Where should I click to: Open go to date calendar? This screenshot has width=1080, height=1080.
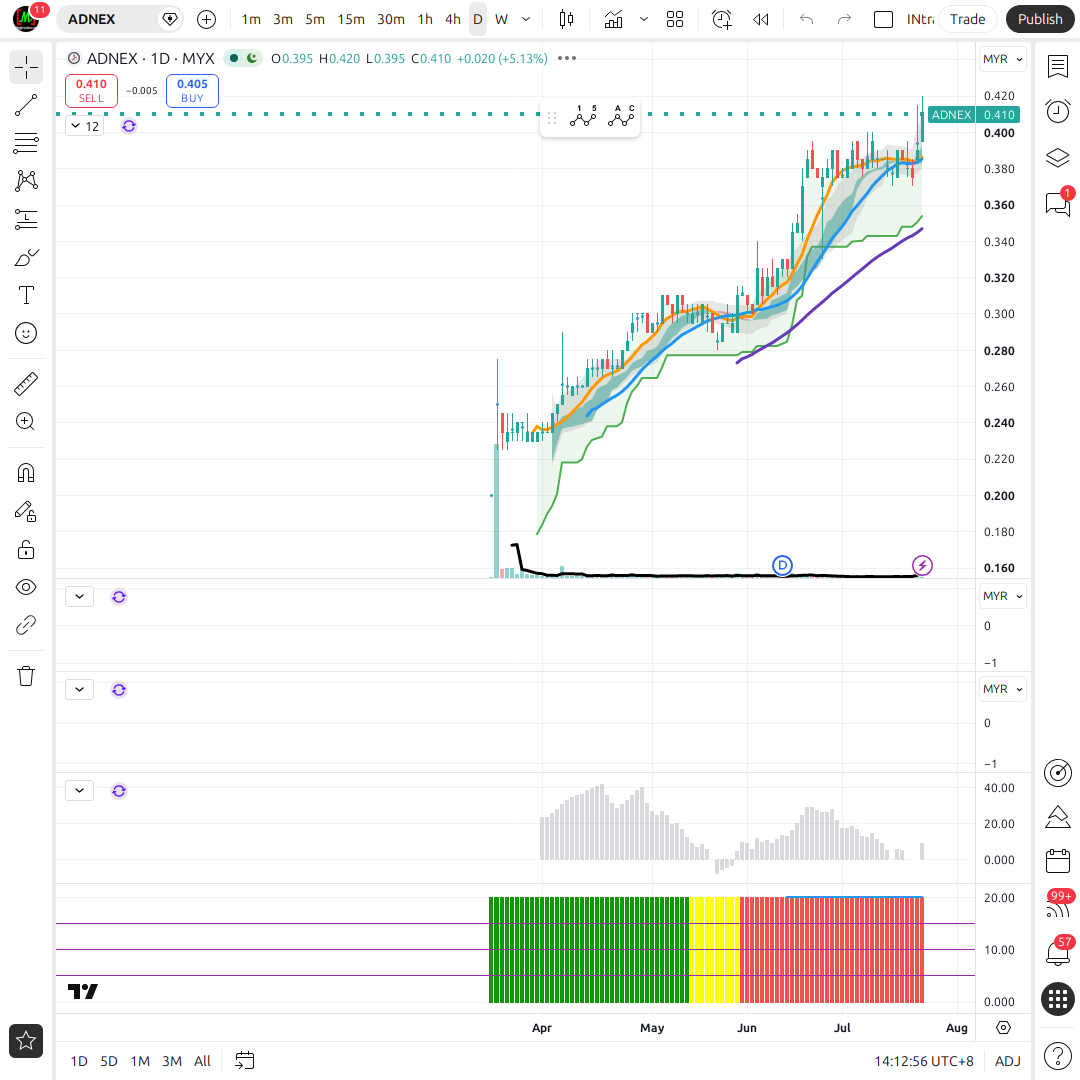coord(245,1061)
